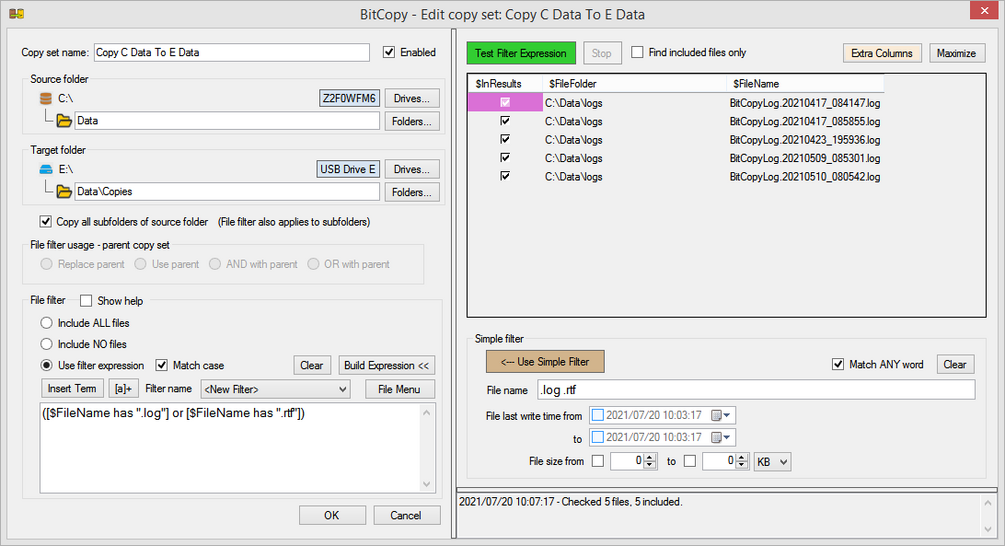Screen dimensions: 1005x546
Task: Increase the File size from value
Action: click(x=650, y=458)
